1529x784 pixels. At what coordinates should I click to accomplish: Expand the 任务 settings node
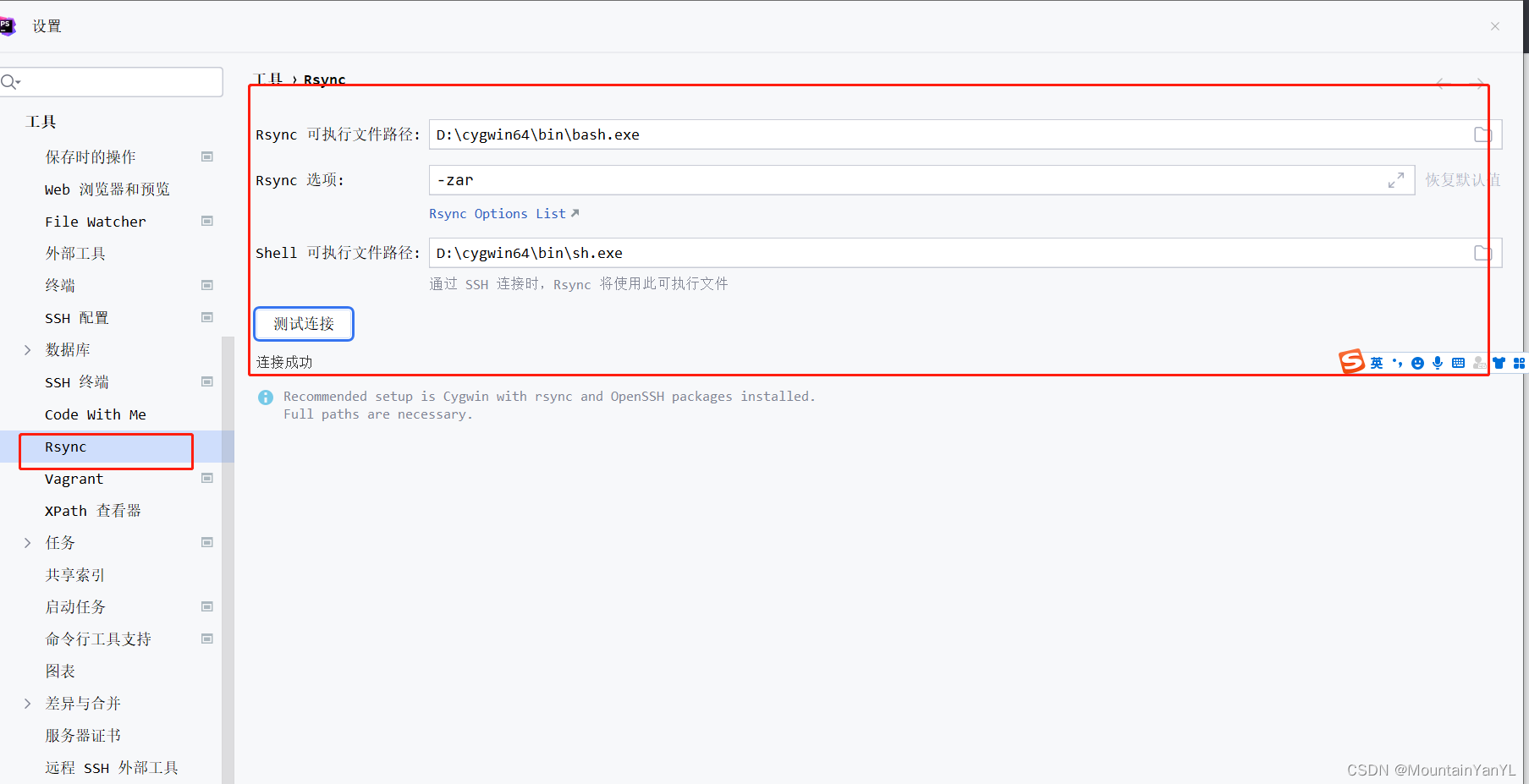click(x=26, y=542)
